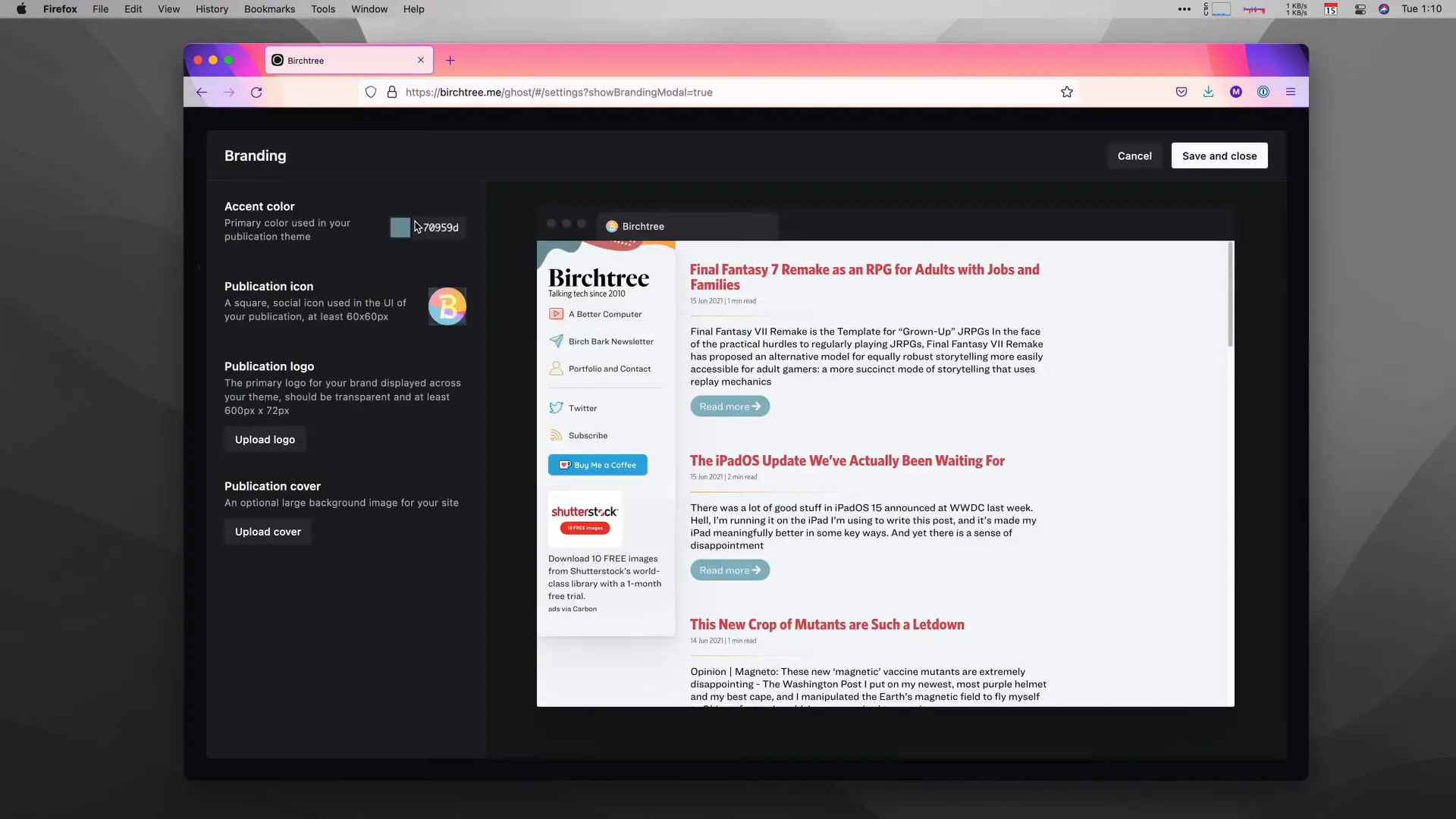
Task: Open a new browser tab
Action: pyautogui.click(x=450, y=61)
